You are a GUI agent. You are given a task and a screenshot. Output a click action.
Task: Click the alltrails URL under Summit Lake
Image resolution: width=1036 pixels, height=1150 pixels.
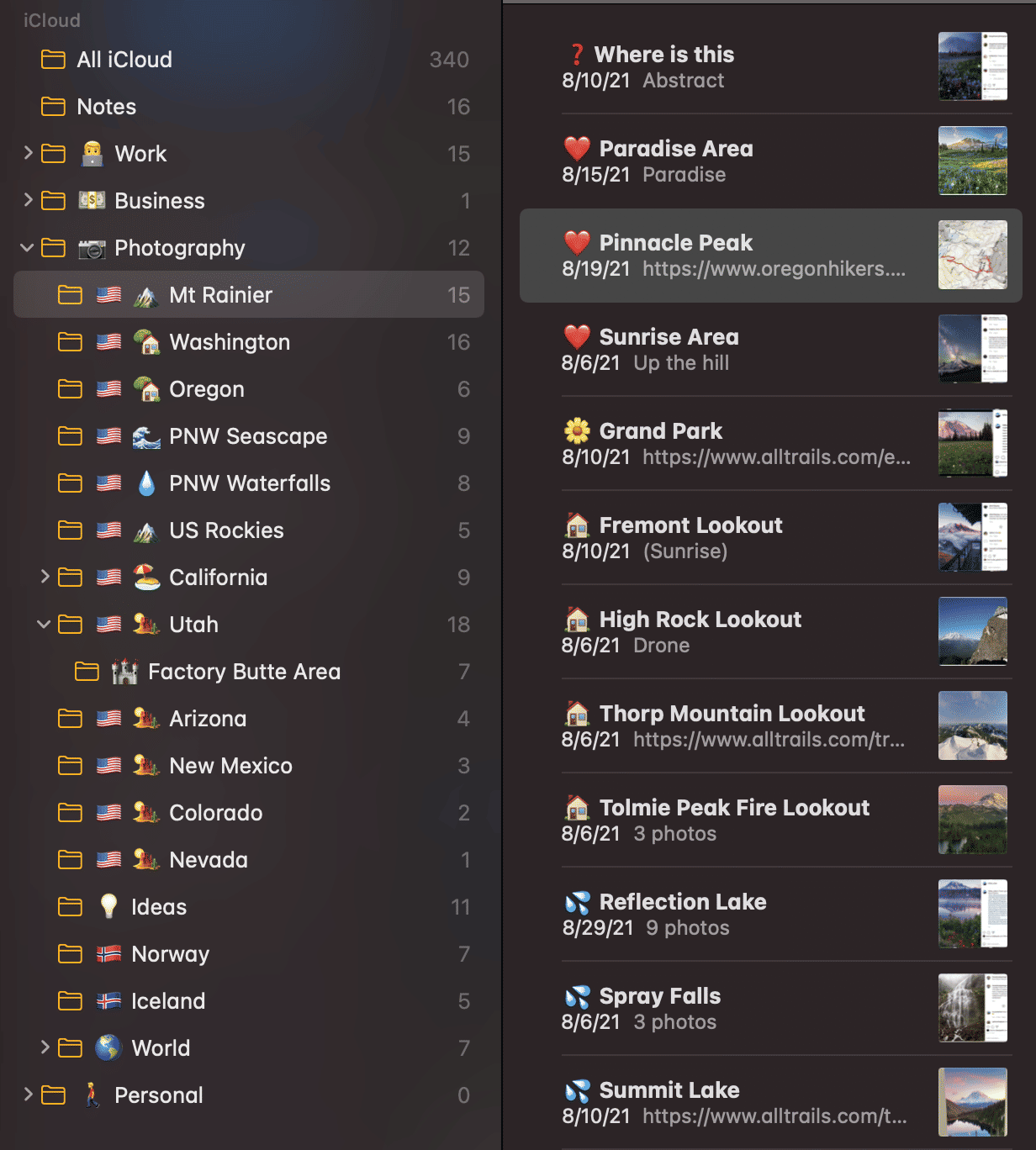[775, 1116]
